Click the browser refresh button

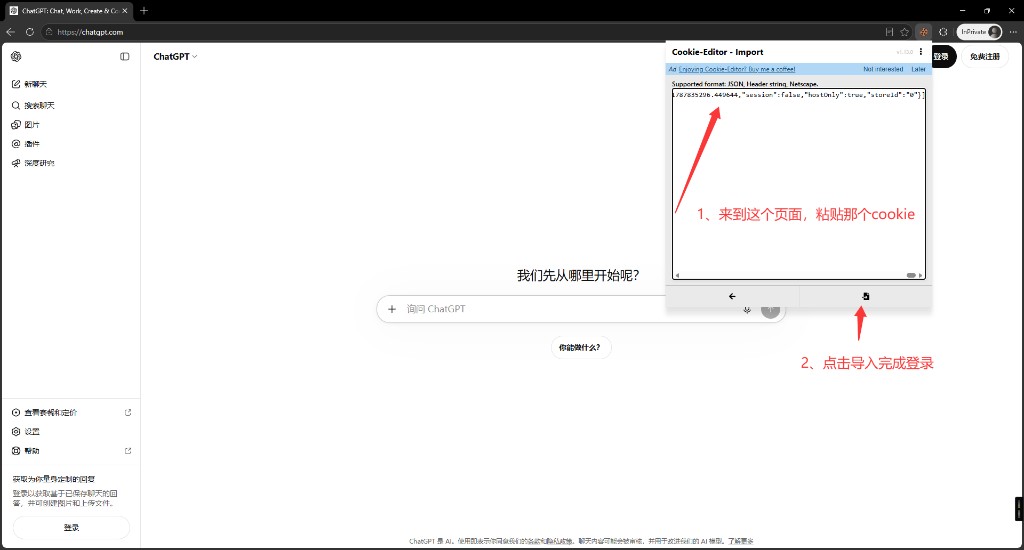(x=29, y=31)
